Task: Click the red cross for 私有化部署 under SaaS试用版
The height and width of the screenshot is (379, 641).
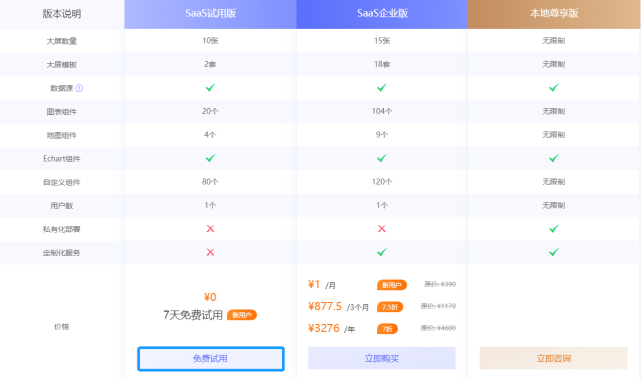Action: point(210,229)
